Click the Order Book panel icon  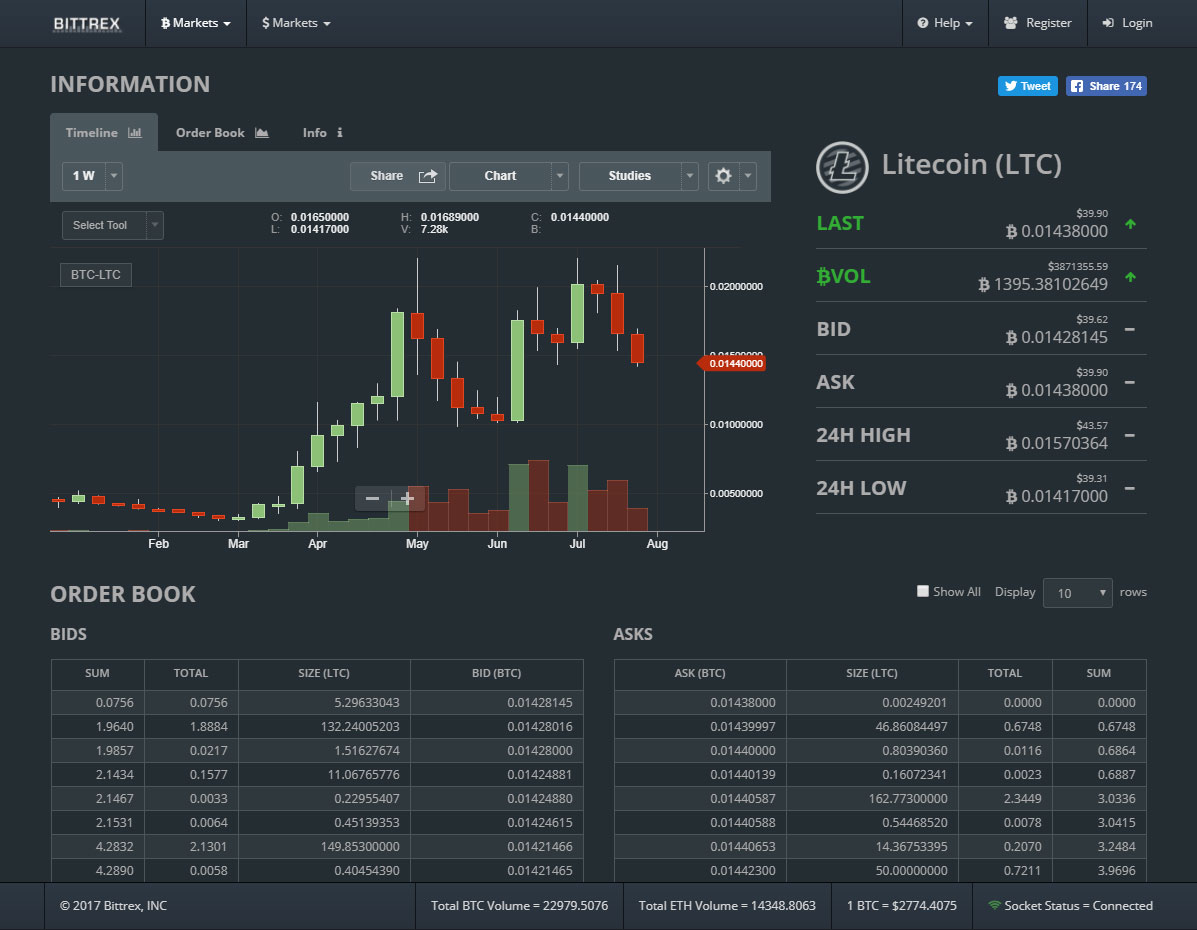click(x=261, y=131)
